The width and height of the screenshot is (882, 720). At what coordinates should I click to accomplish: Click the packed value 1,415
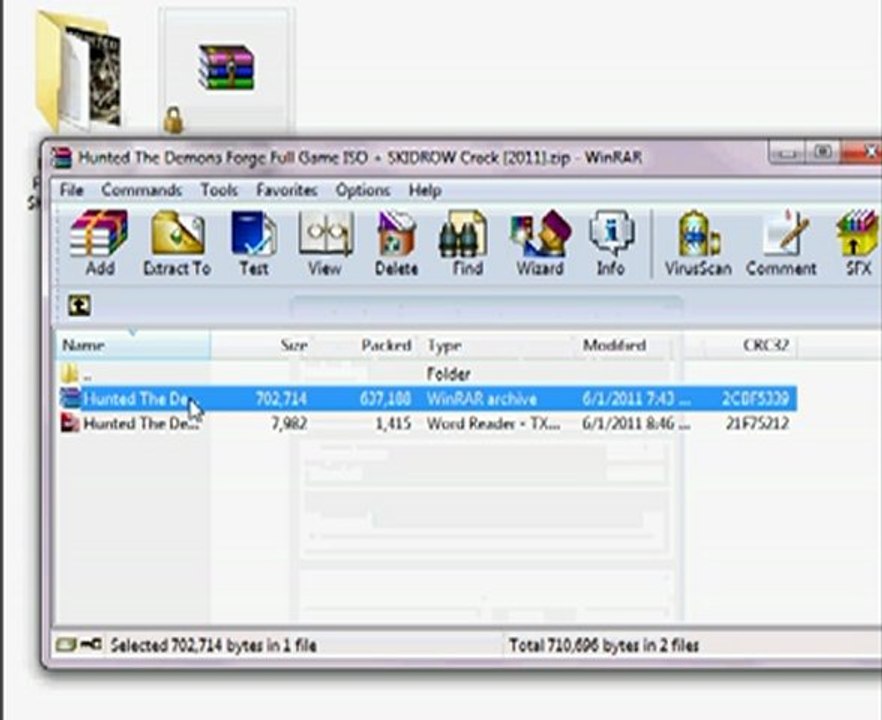pyautogui.click(x=393, y=423)
